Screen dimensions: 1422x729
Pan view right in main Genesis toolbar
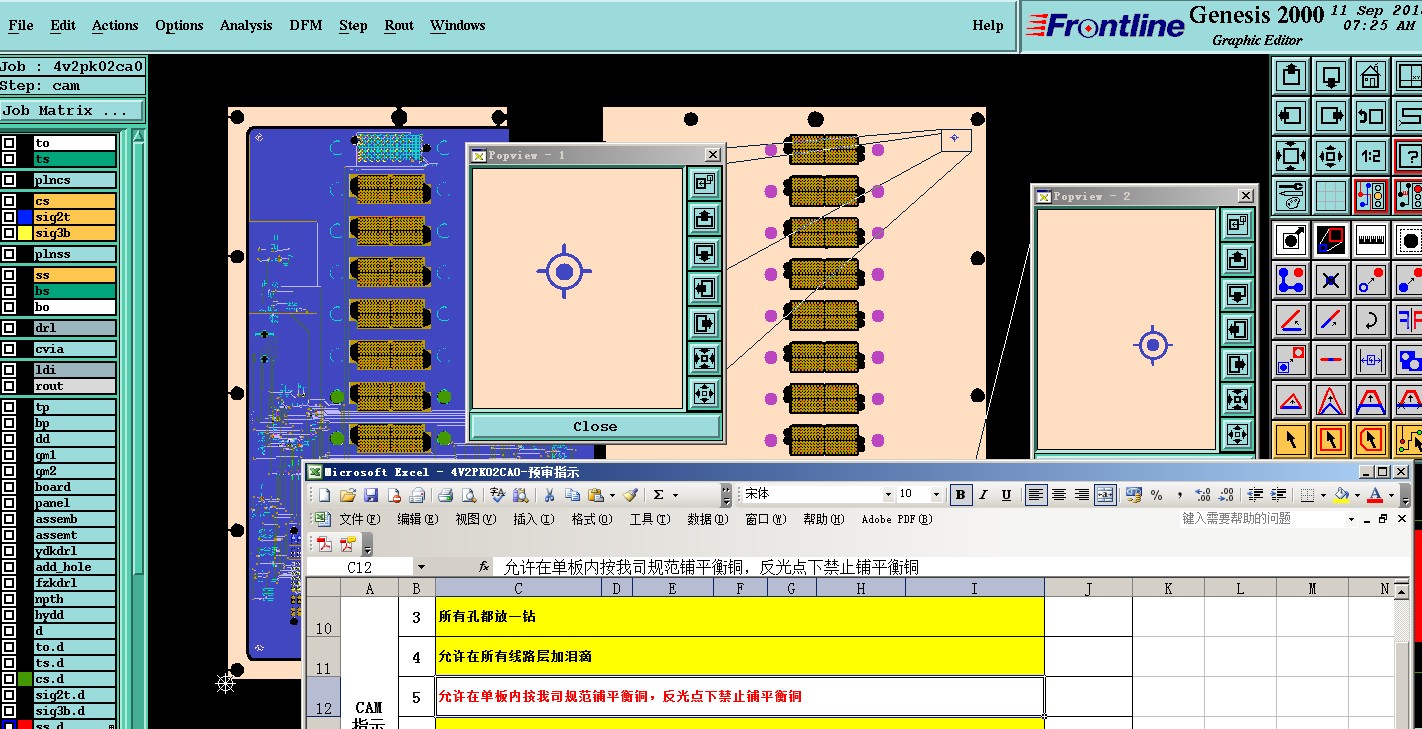click(1331, 116)
